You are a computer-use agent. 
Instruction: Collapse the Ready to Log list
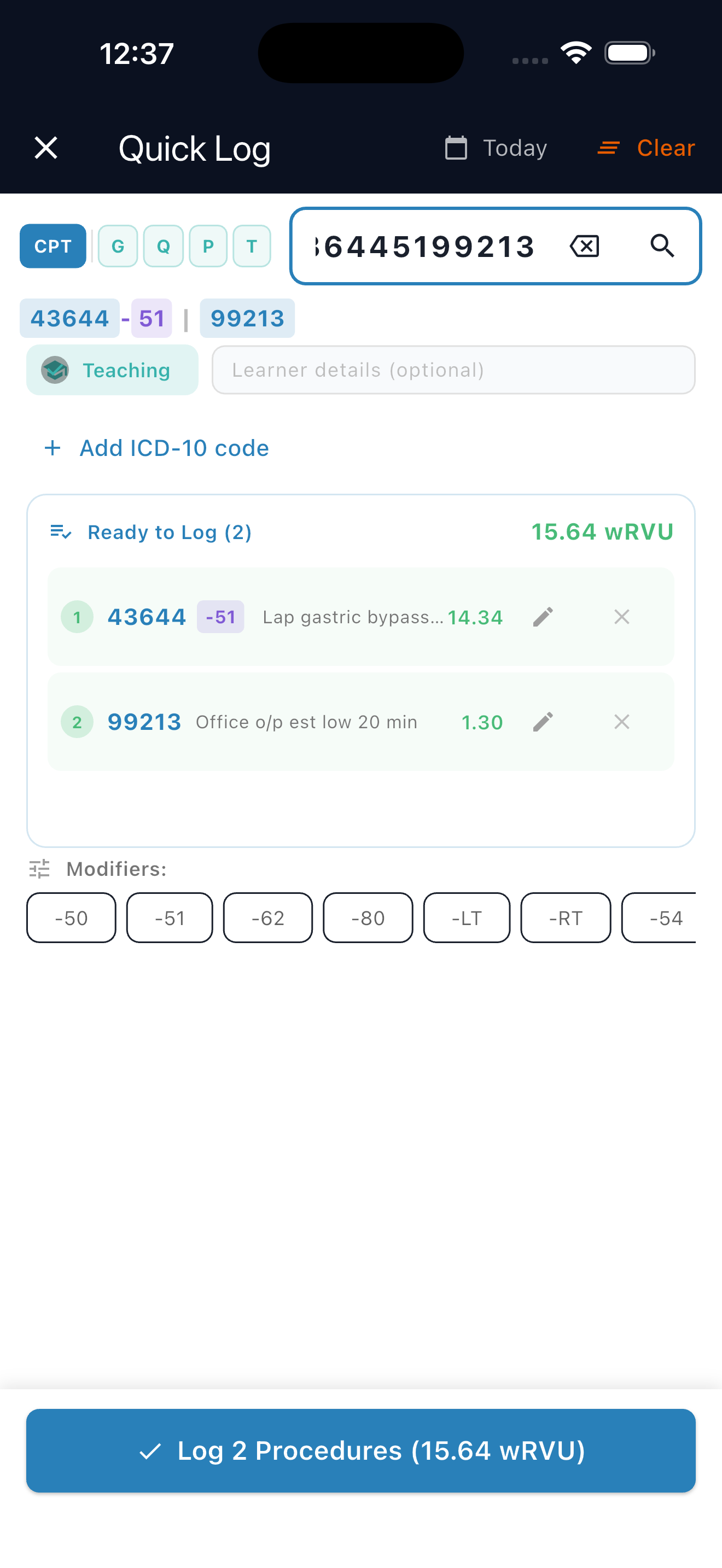[x=151, y=532]
